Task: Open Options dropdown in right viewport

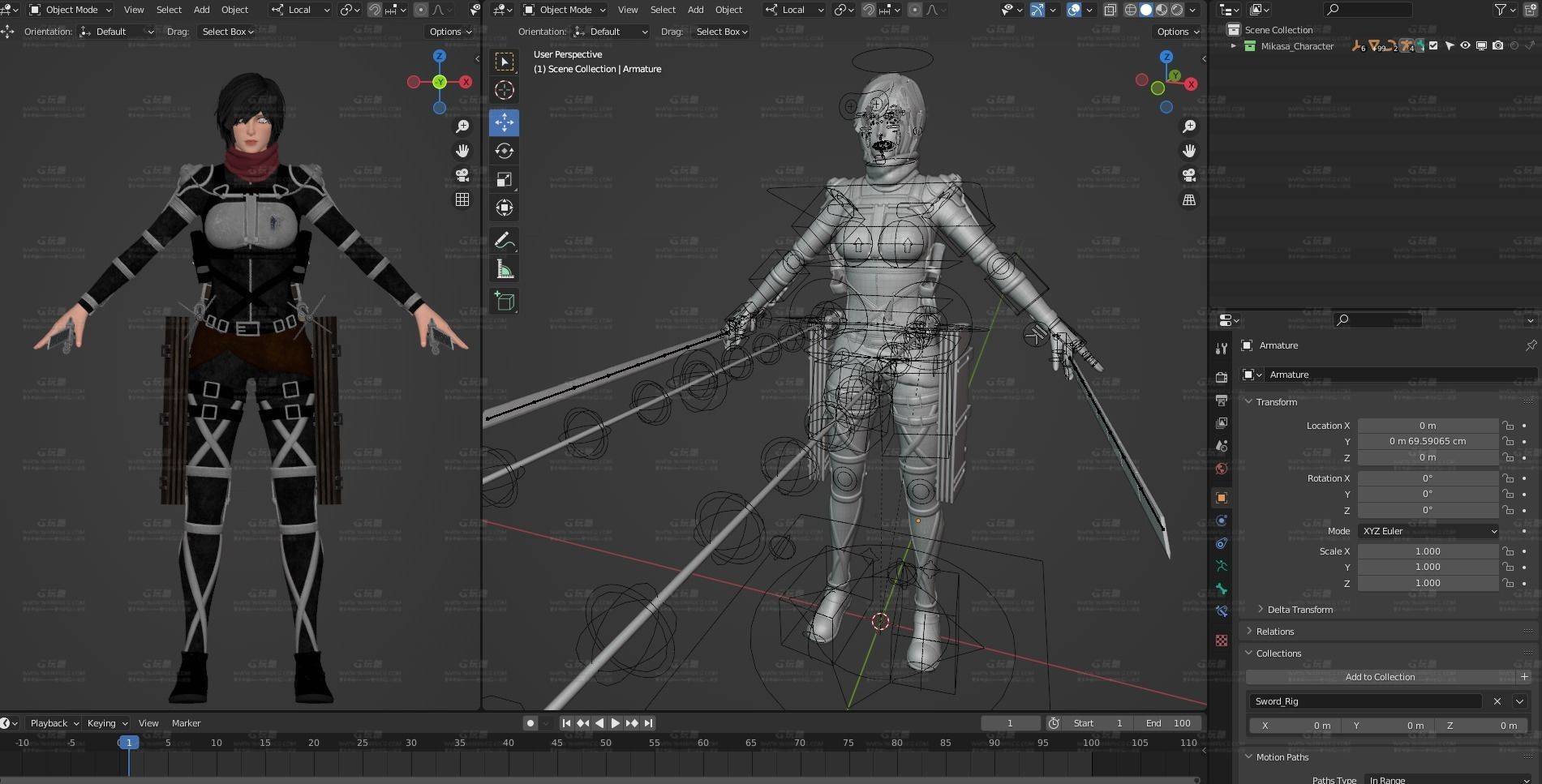Action: click(1178, 32)
